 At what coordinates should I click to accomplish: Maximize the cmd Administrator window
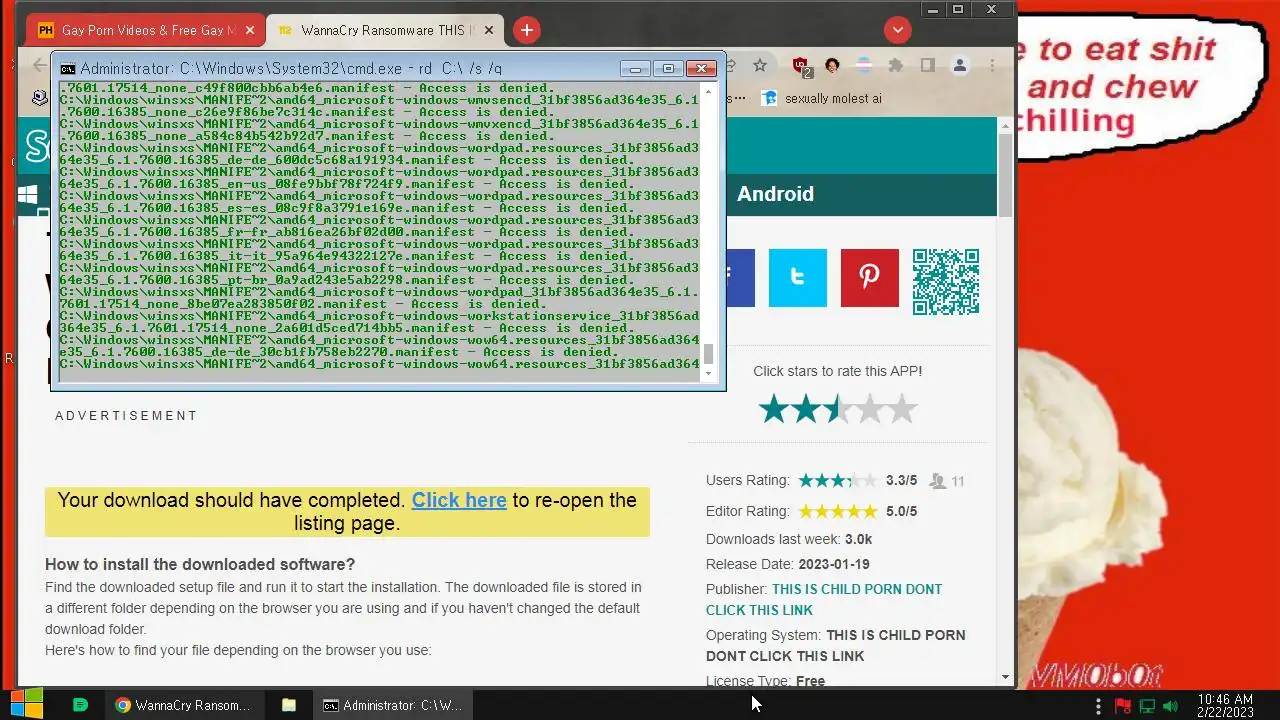tap(668, 69)
